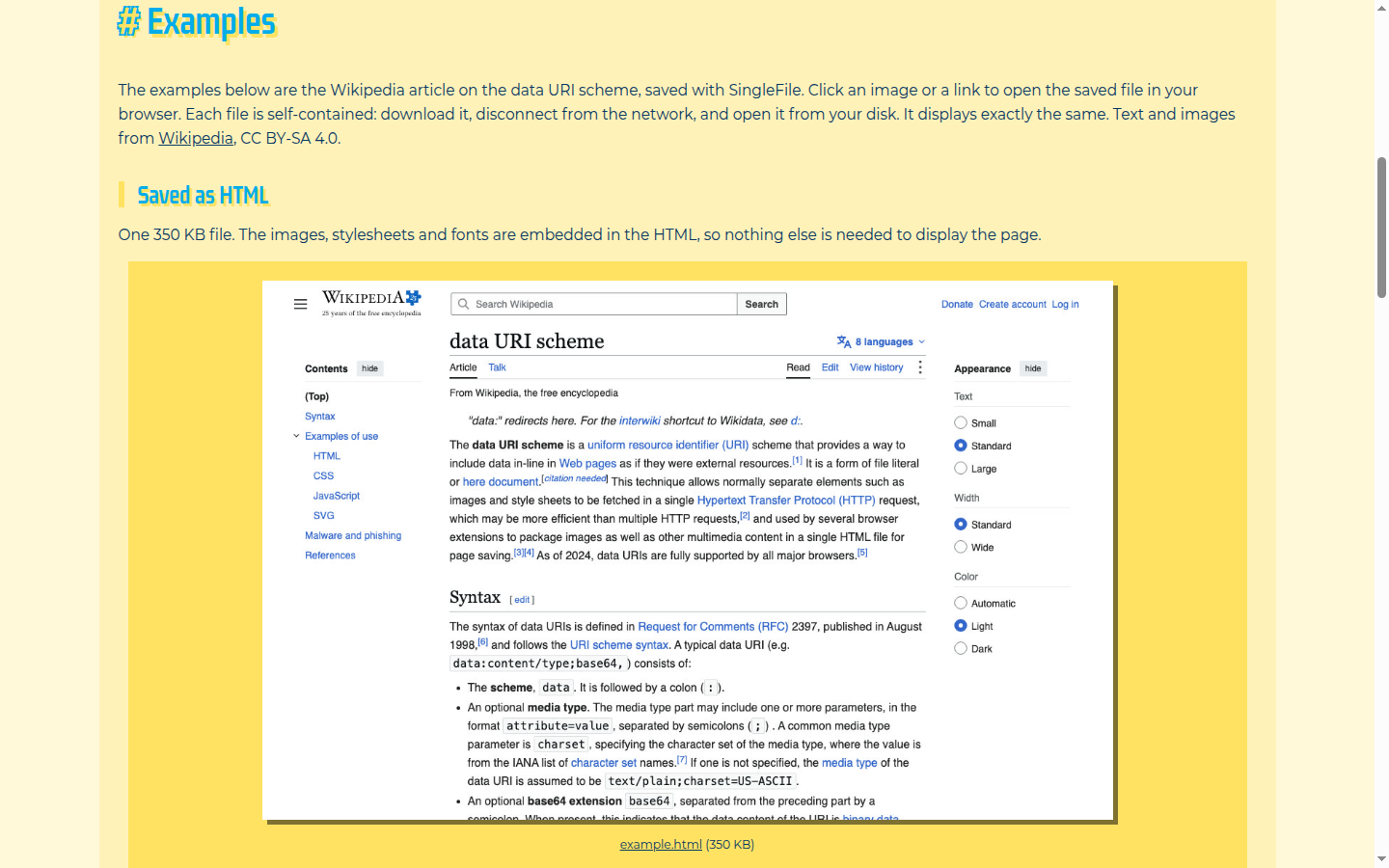Switch to the Dark color radio option
The image size is (1389, 868).
pyautogui.click(x=961, y=648)
